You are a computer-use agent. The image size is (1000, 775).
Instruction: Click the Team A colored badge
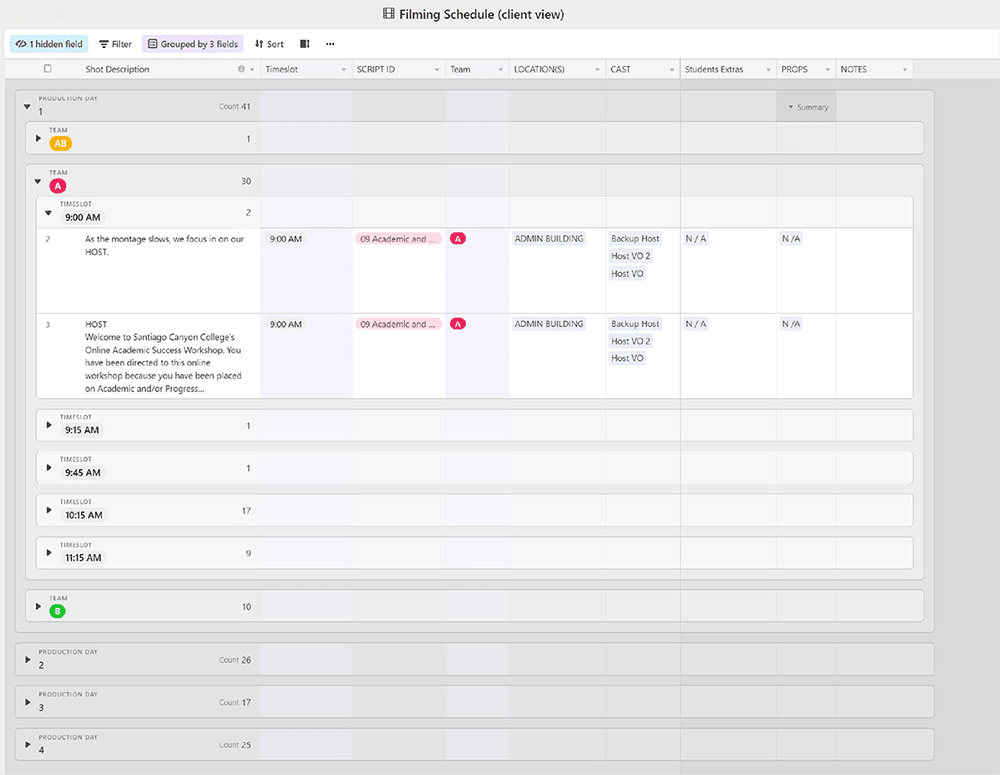tap(57, 184)
